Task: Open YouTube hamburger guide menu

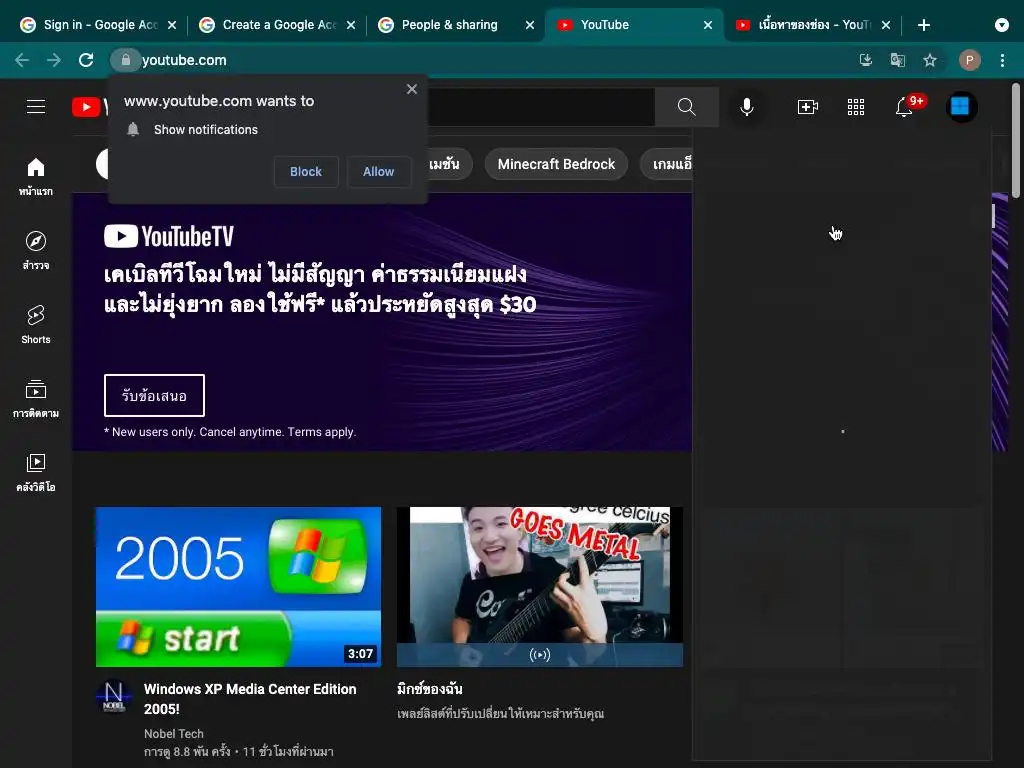Action: tap(36, 106)
